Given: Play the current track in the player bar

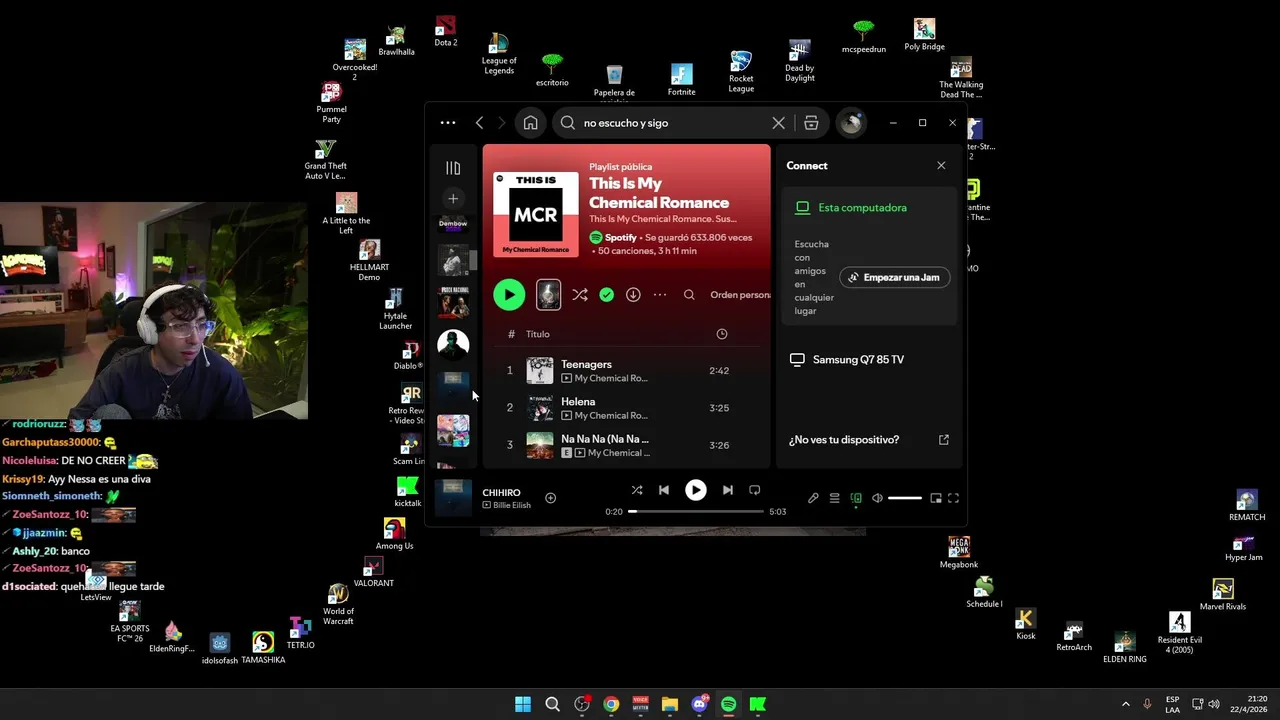Looking at the screenshot, I should click(x=695, y=490).
